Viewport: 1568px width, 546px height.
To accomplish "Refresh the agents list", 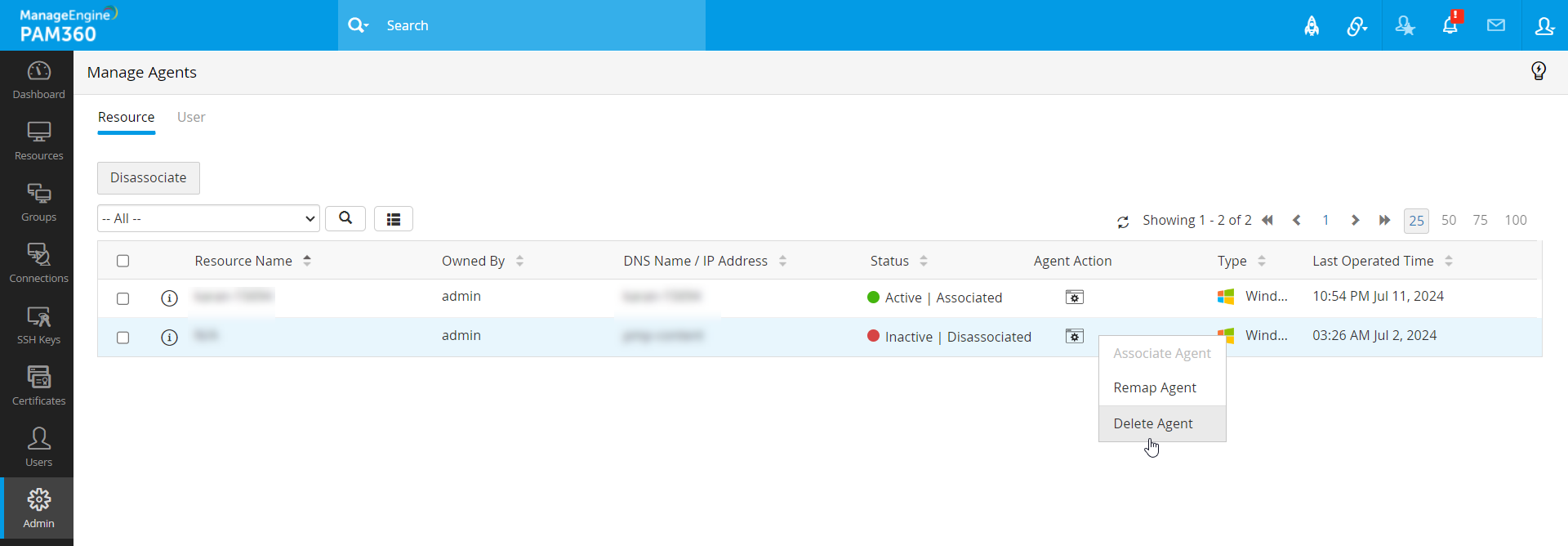I will [1123, 222].
